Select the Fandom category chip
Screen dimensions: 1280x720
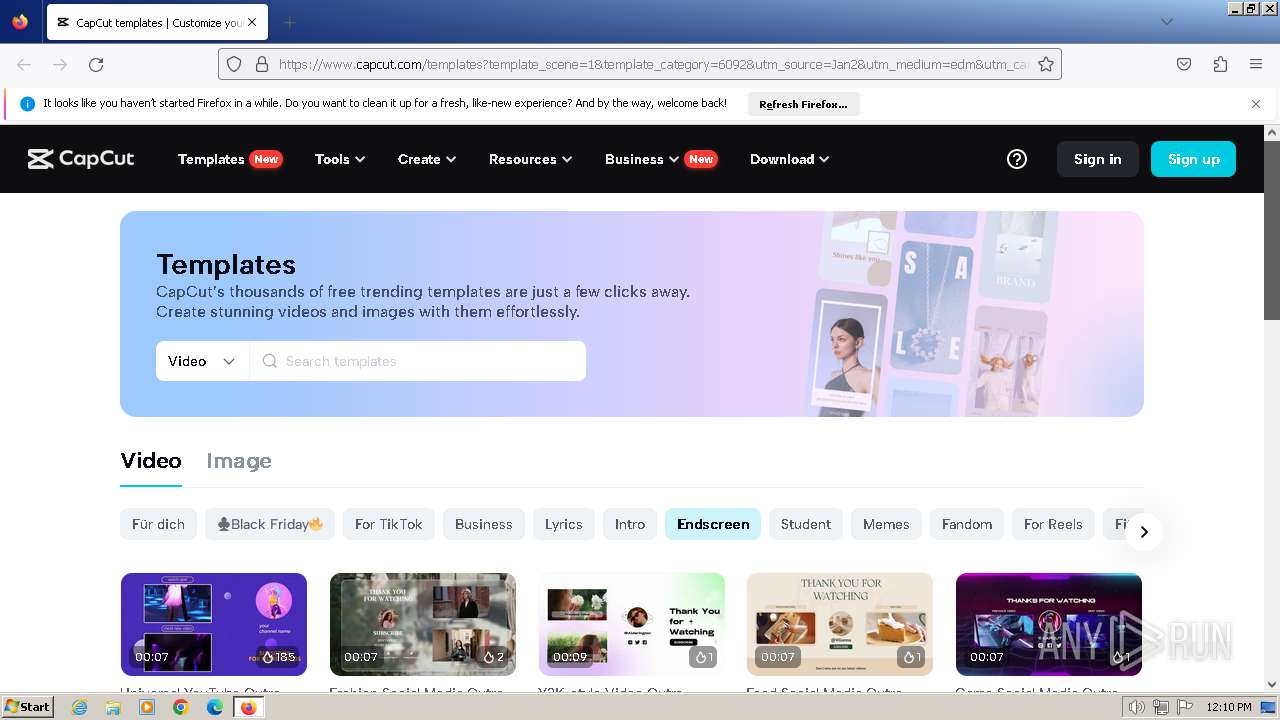click(967, 524)
